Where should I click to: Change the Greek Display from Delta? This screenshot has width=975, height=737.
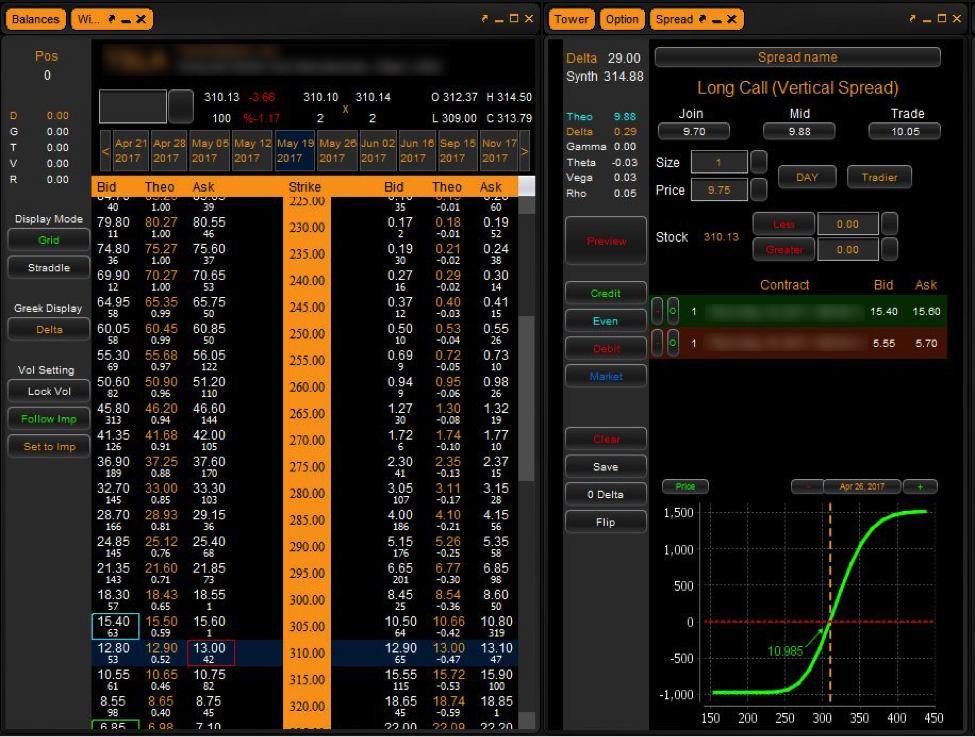click(x=49, y=329)
